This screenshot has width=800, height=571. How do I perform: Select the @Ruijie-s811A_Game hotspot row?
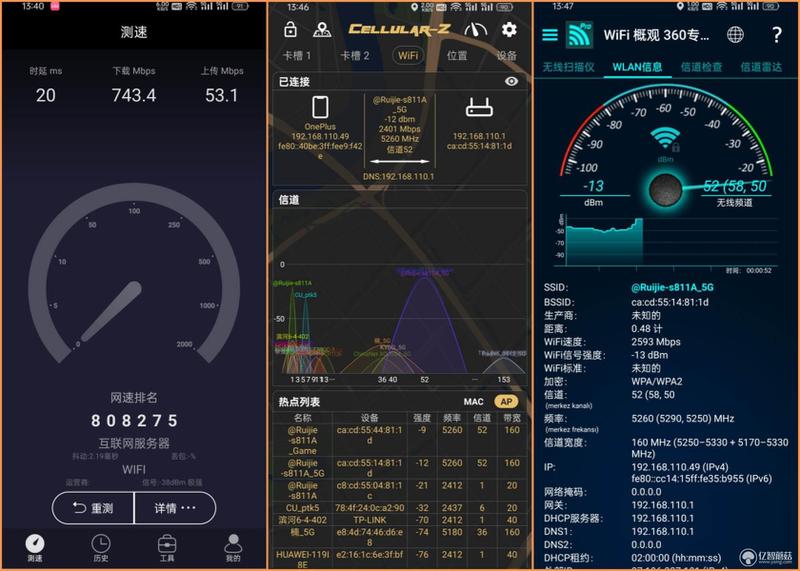coord(401,440)
